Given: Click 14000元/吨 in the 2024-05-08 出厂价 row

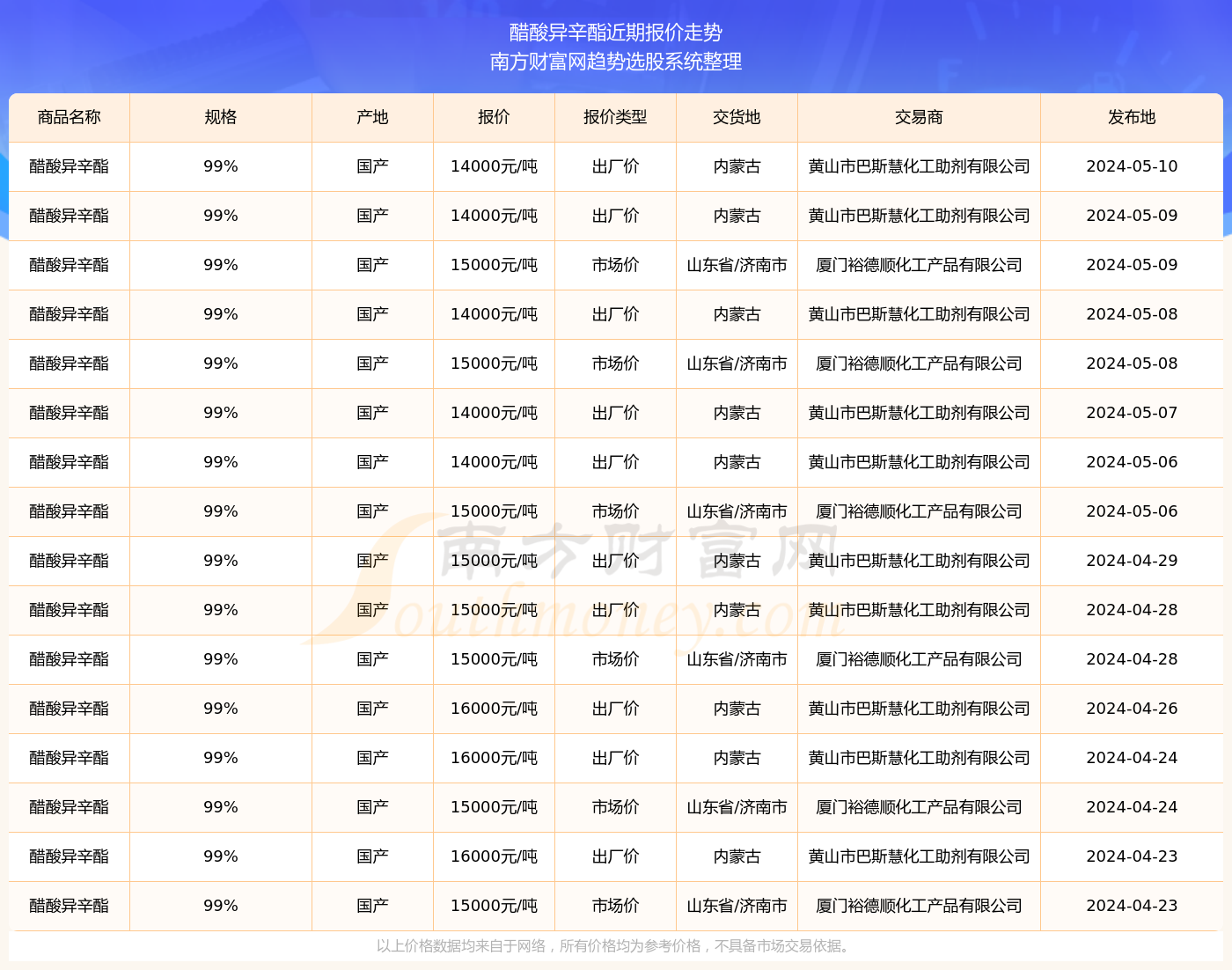Looking at the screenshot, I should click(494, 314).
